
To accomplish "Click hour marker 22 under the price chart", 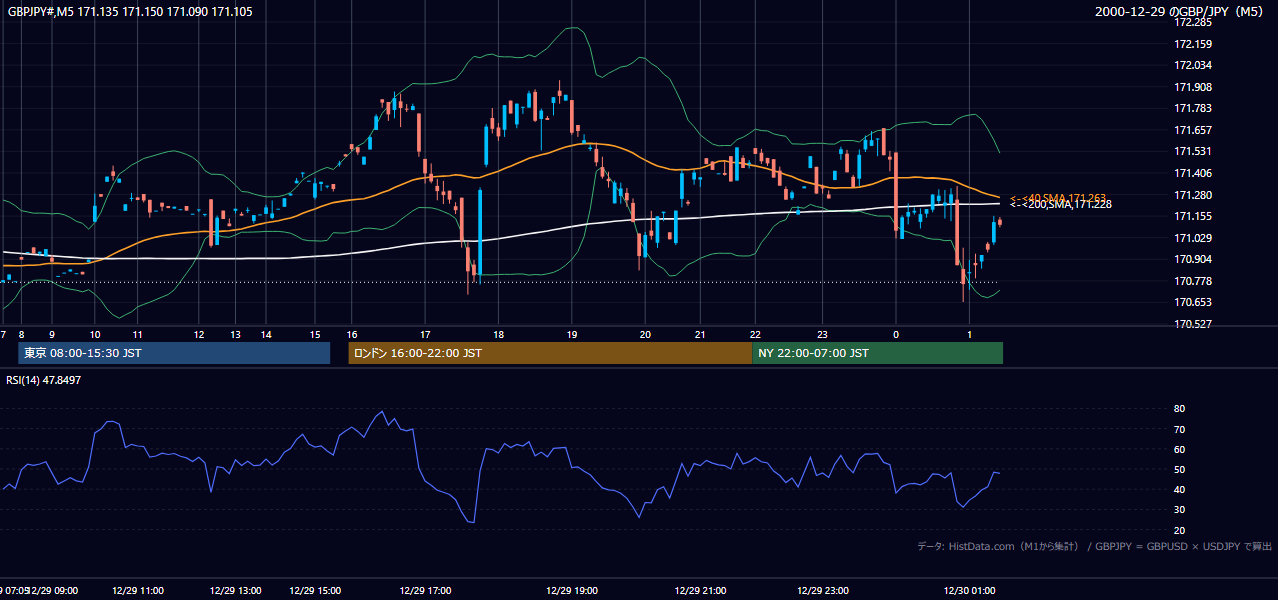I will [x=755, y=334].
